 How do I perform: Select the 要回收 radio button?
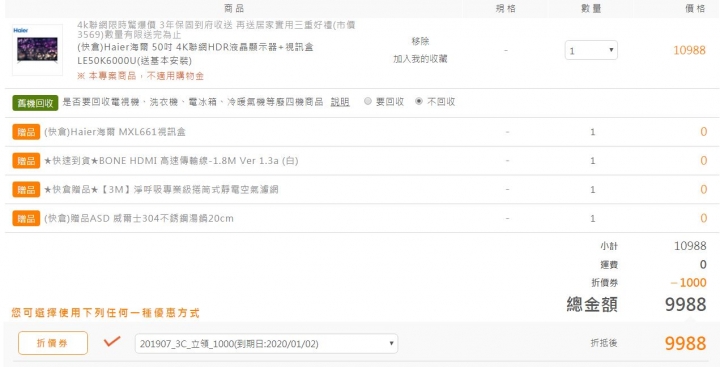(x=367, y=102)
